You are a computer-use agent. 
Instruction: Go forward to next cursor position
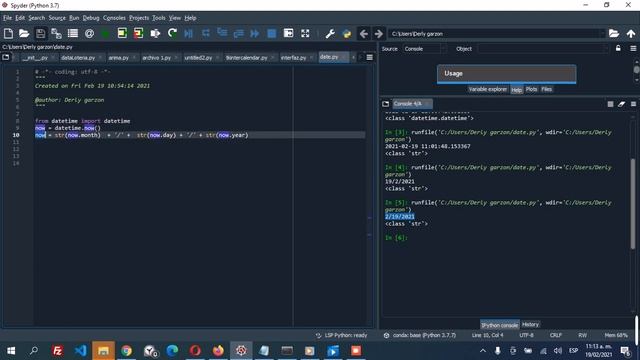(x=379, y=33)
